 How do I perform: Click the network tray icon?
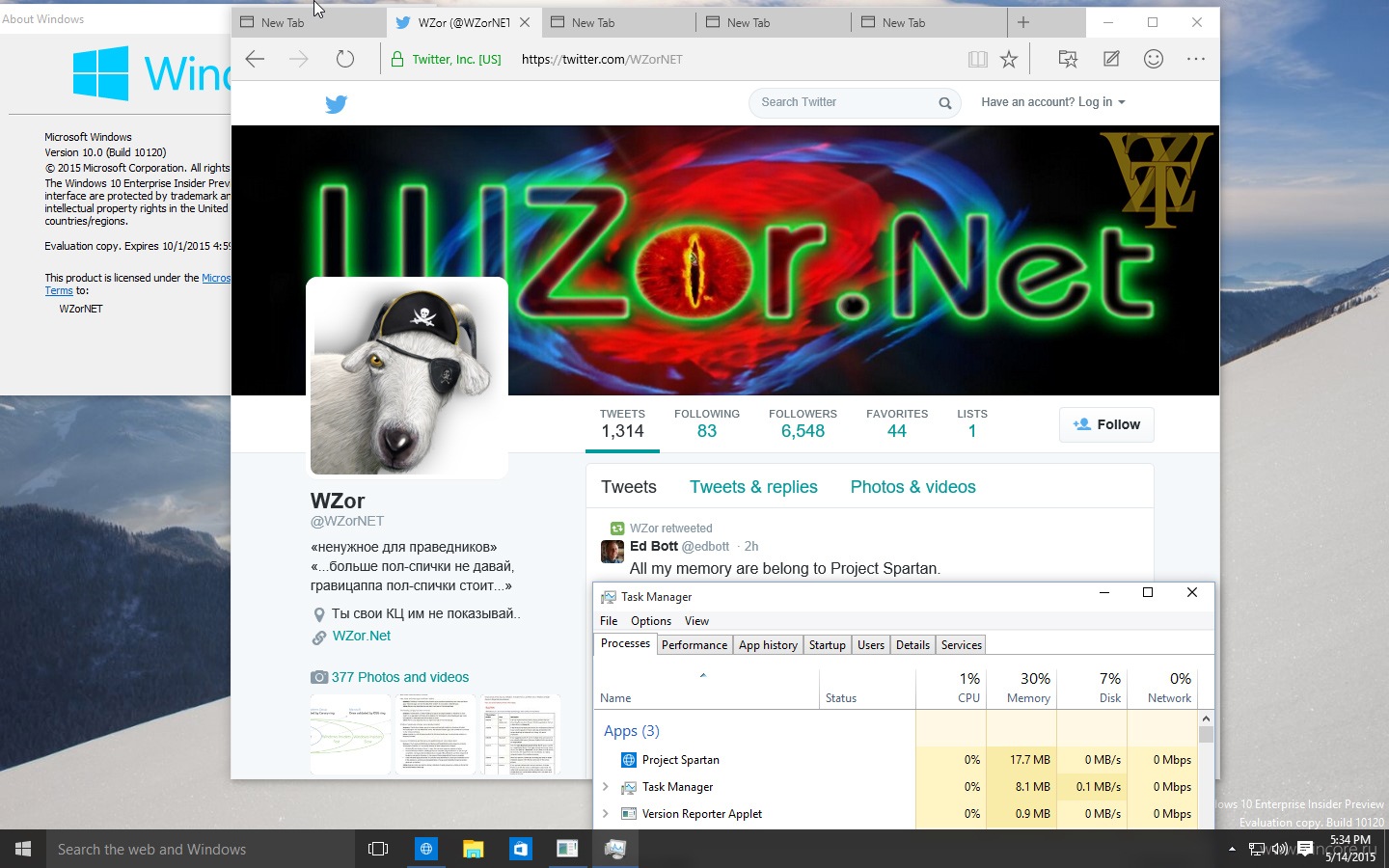(1257, 849)
